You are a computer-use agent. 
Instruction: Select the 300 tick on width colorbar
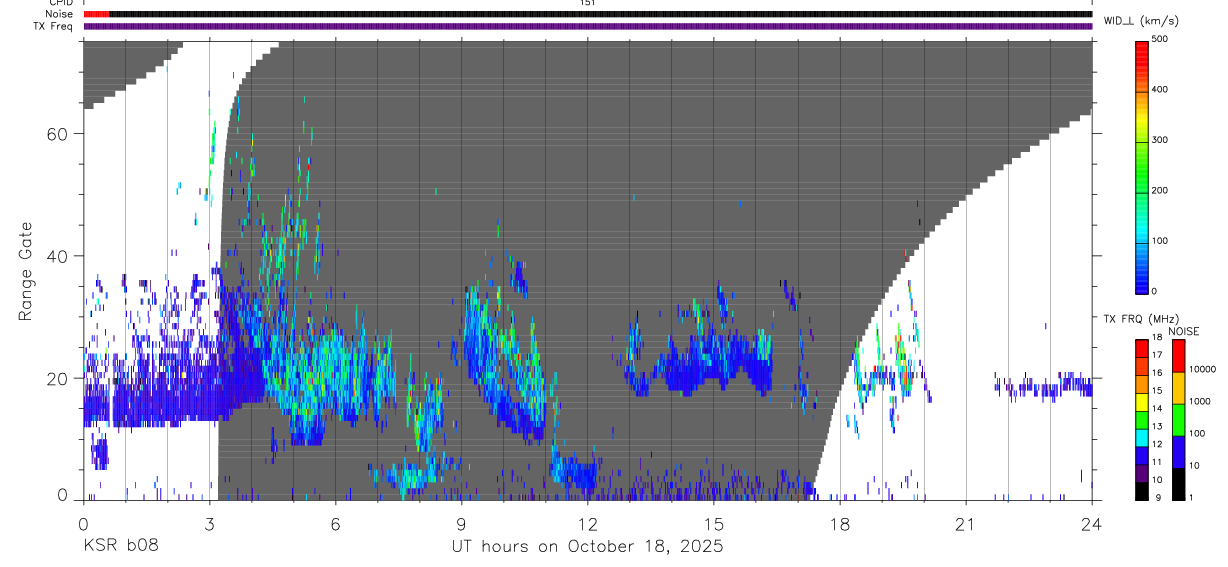pyautogui.click(x=1161, y=141)
